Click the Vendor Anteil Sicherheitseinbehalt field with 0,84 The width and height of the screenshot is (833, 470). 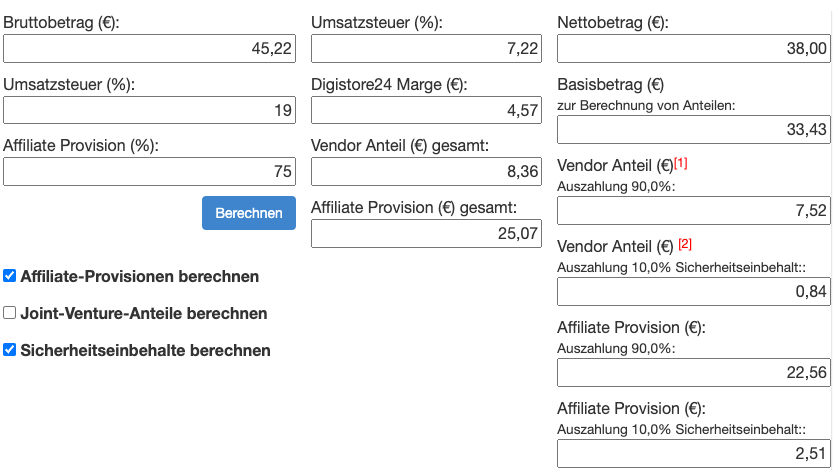pyautogui.click(x=694, y=291)
